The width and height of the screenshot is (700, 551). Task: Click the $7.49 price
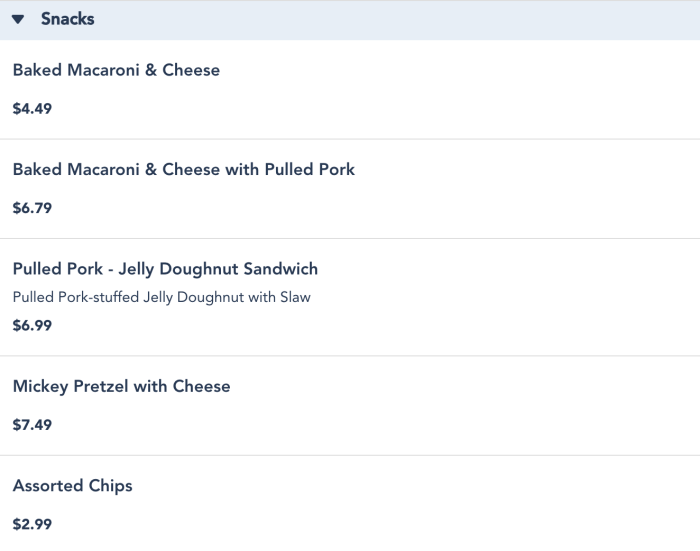(32, 425)
